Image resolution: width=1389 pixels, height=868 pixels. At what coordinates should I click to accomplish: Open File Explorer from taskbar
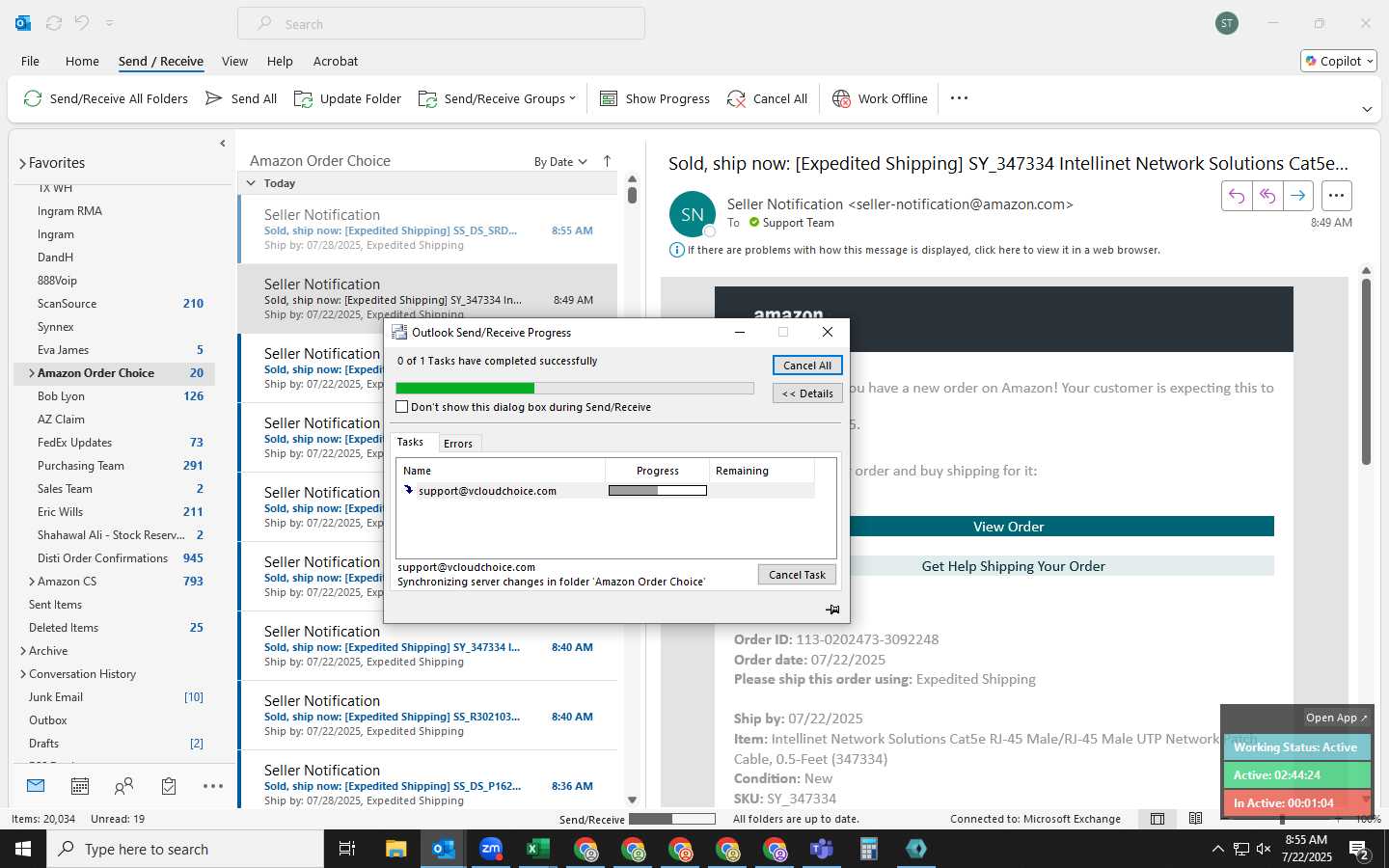pos(396,849)
